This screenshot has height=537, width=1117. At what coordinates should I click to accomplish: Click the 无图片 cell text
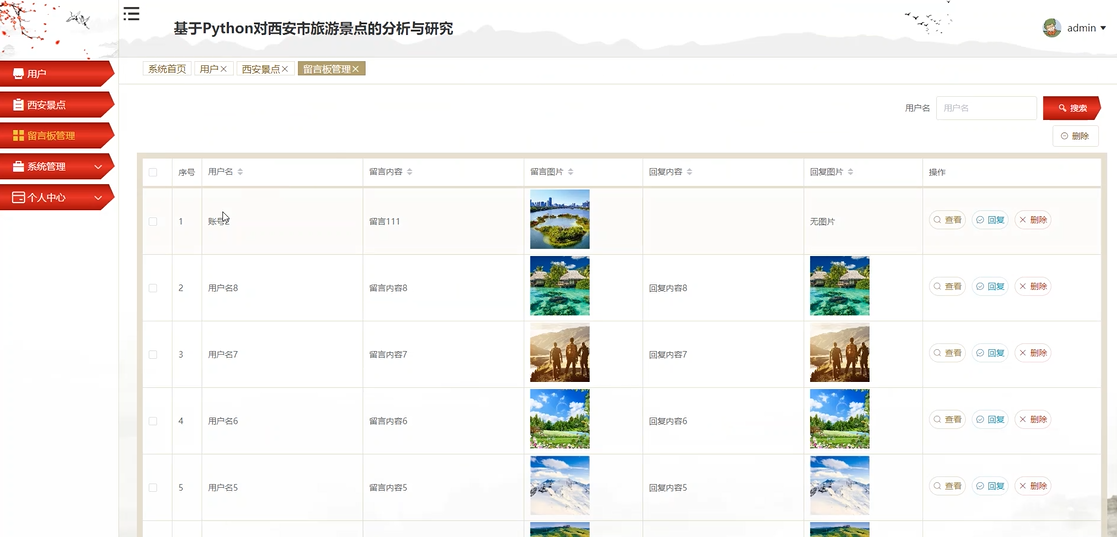coord(823,221)
